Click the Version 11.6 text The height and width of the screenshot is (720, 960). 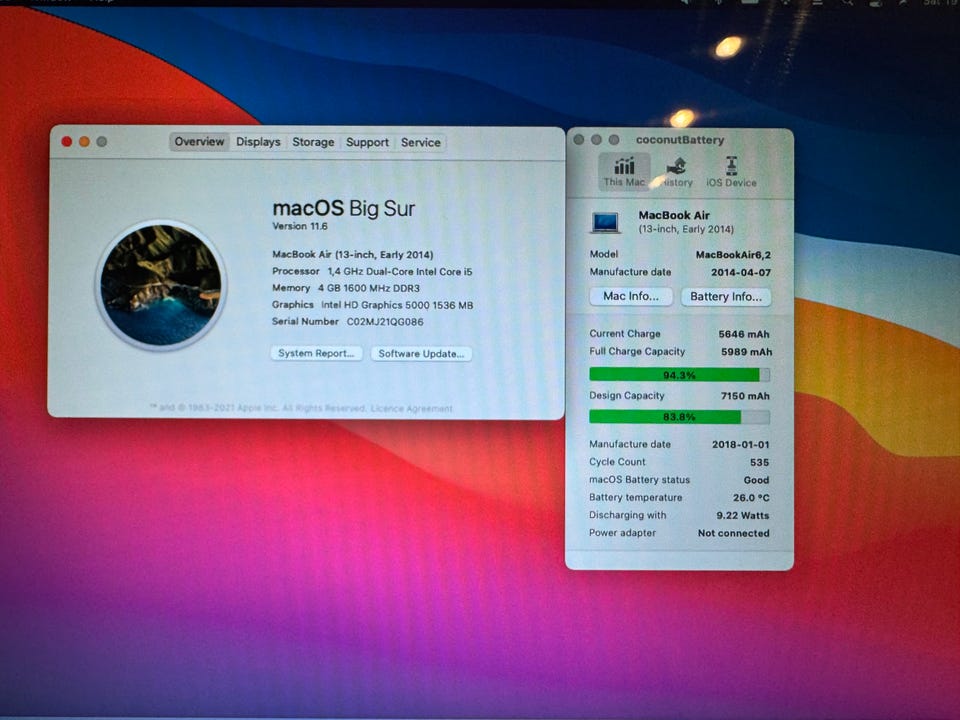point(300,226)
